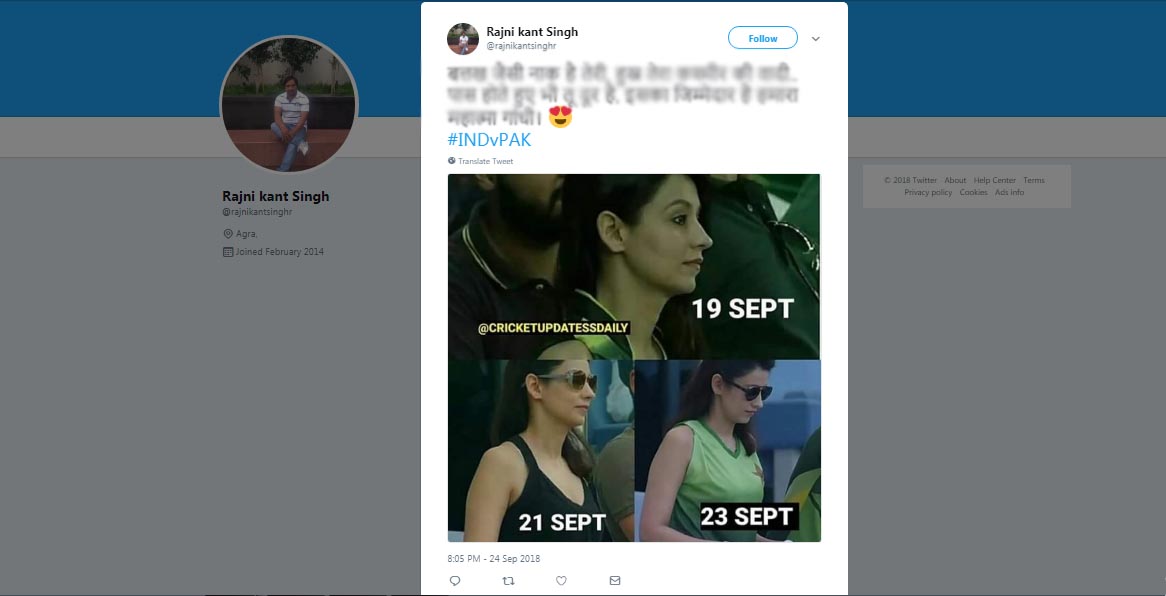The height and width of the screenshot is (596, 1166).
Task: Open the @rajnikantsinghr handle in tweet header
Action: (521, 46)
